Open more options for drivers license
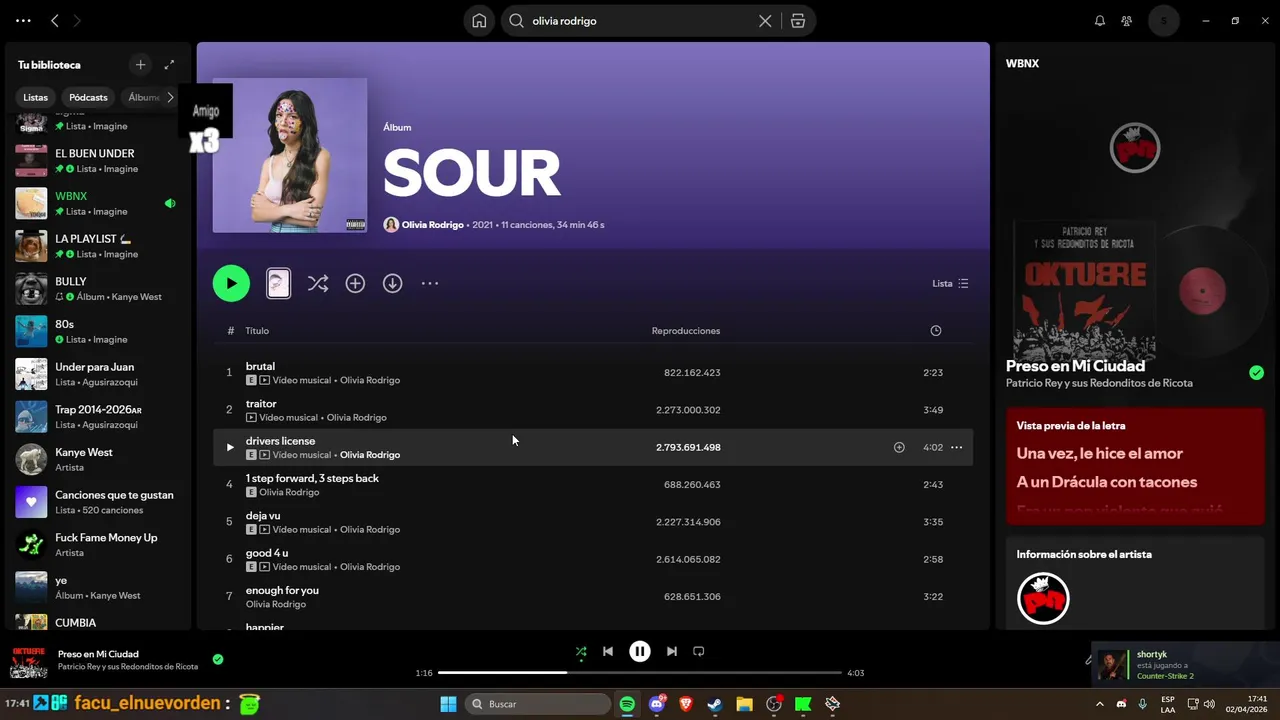The image size is (1280, 720). [957, 447]
